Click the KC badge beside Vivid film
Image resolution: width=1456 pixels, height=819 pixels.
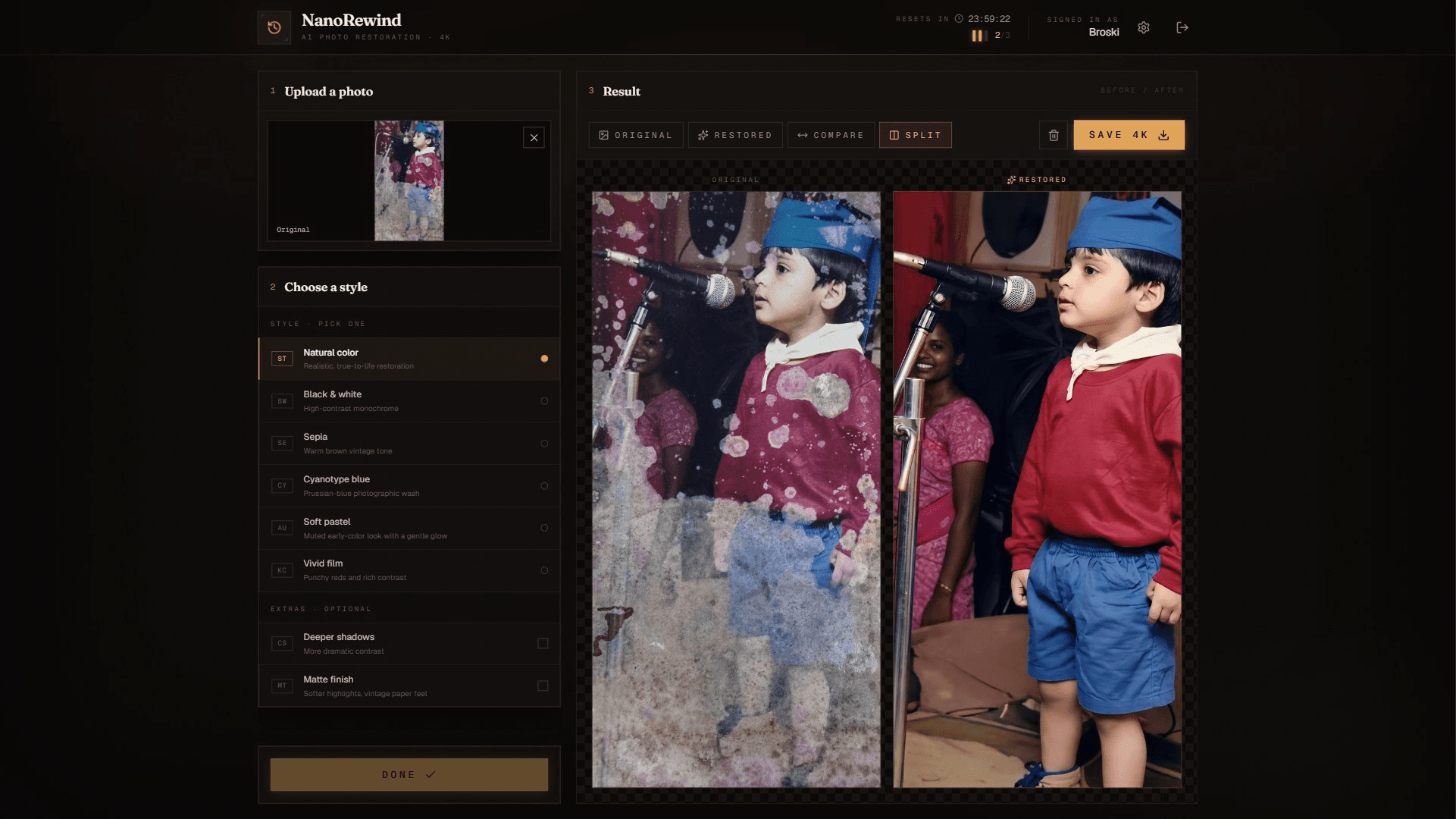point(282,570)
